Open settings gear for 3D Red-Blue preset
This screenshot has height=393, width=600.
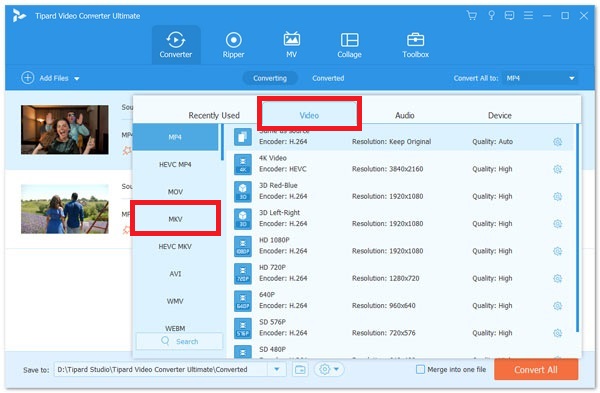coord(558,197)
